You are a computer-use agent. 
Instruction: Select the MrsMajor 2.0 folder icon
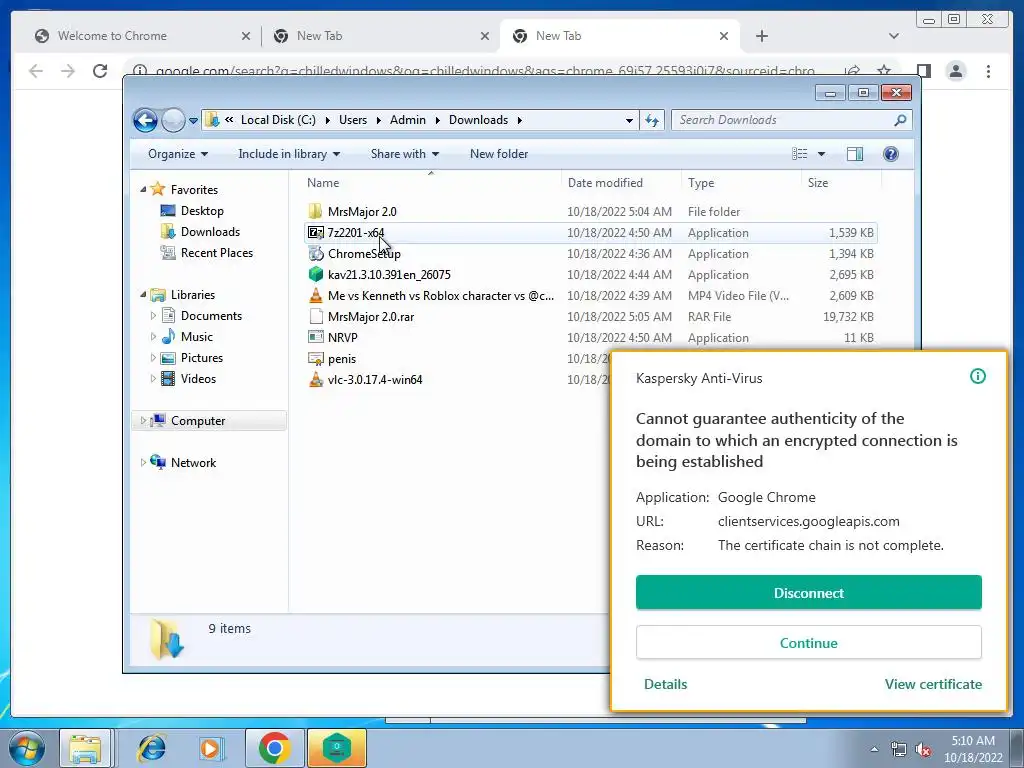coord(316,211)
